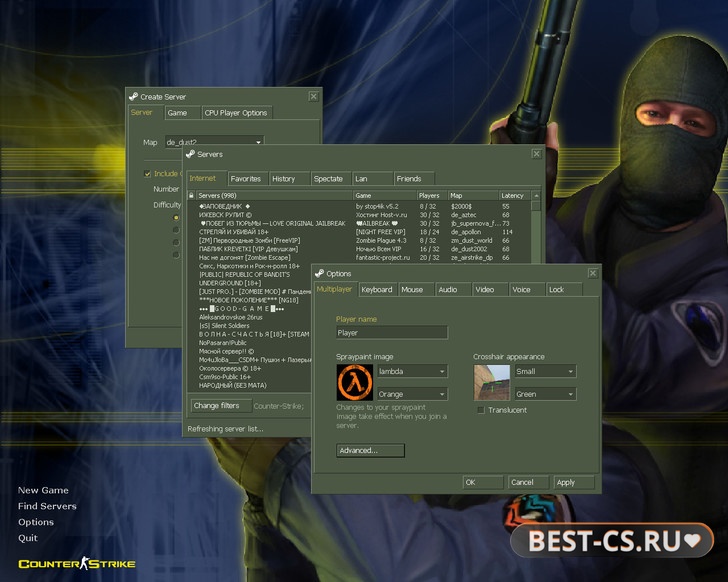This screenshot has height=582, width=728.
Task: Click Apply in the Options window
Action: pyautogui.click(x=573, y=482)
